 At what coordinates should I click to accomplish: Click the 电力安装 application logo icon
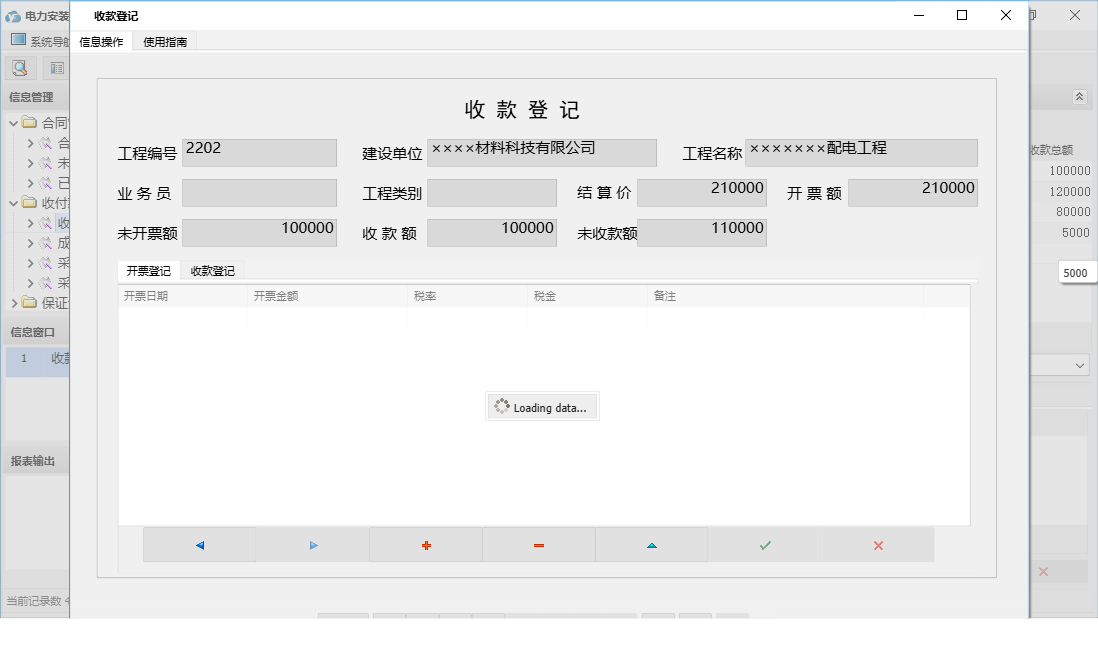[x=10, y=15]
